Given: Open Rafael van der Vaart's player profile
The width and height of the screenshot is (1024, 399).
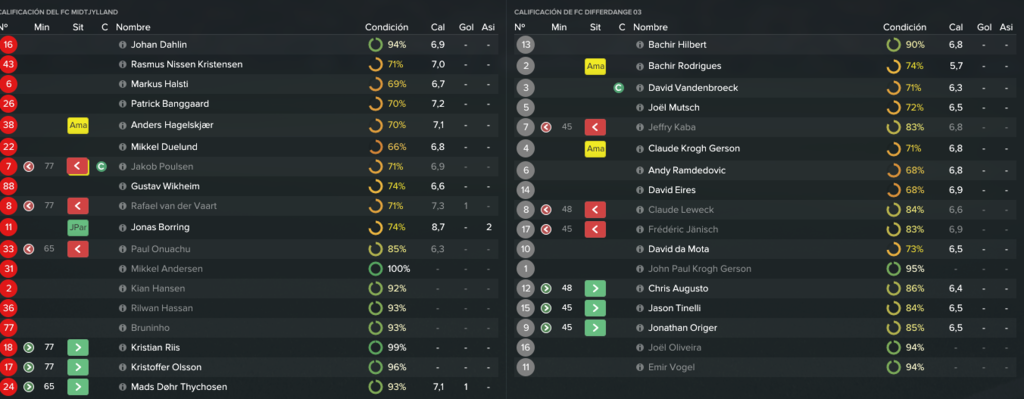Looking at the screenshot, I should (x=174, y=206).
